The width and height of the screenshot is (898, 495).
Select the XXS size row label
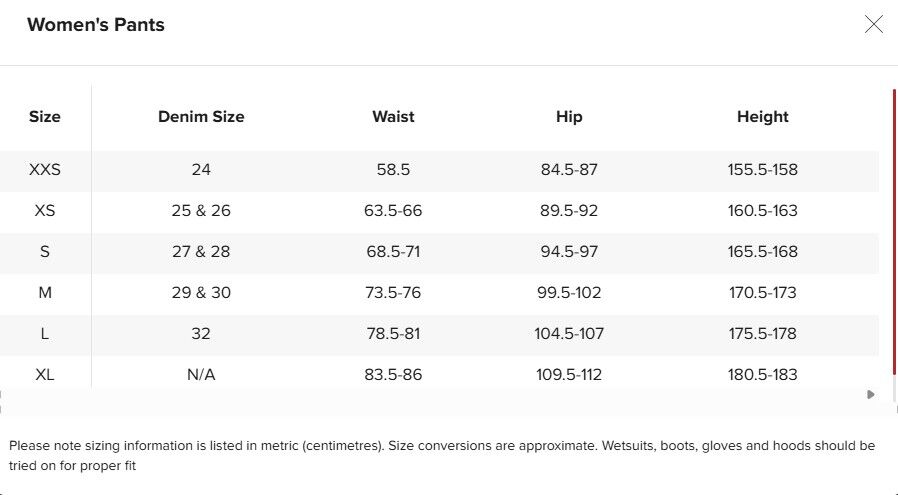click(x=45, y=170)
